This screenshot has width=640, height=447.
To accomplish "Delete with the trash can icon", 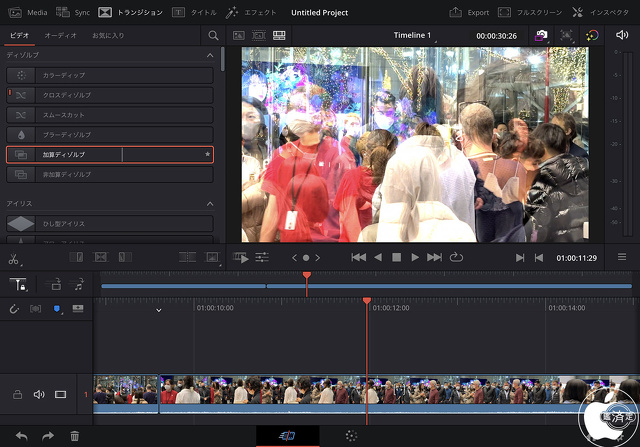I will point(74,436).
